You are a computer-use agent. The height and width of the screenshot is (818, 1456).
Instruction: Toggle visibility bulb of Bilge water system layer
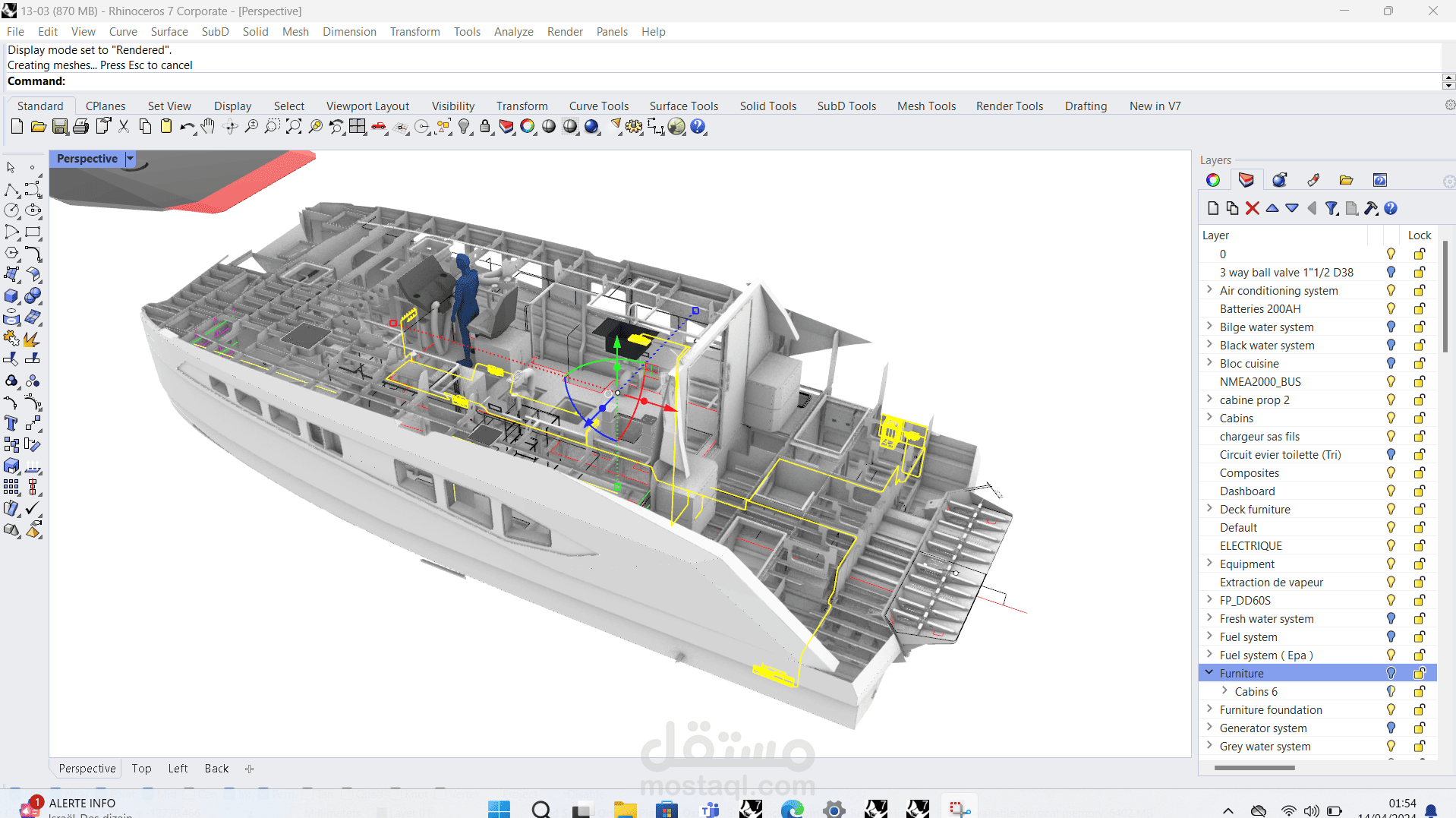tap(1391, 327)
